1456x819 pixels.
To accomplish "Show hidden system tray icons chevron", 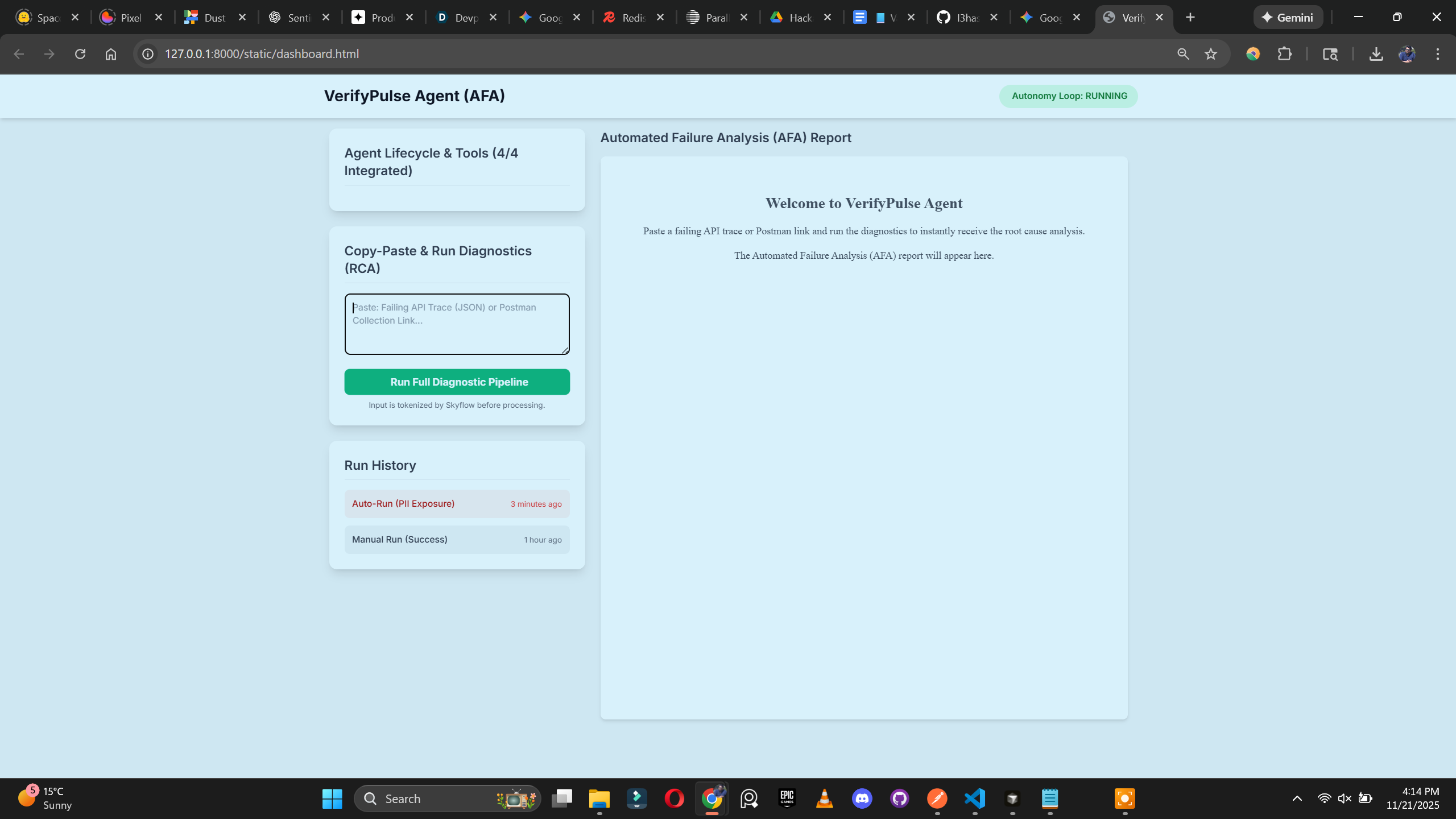I will point(1297,799).
